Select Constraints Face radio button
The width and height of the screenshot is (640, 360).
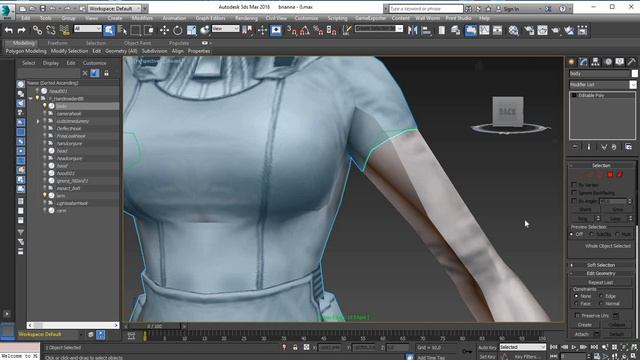577,304
